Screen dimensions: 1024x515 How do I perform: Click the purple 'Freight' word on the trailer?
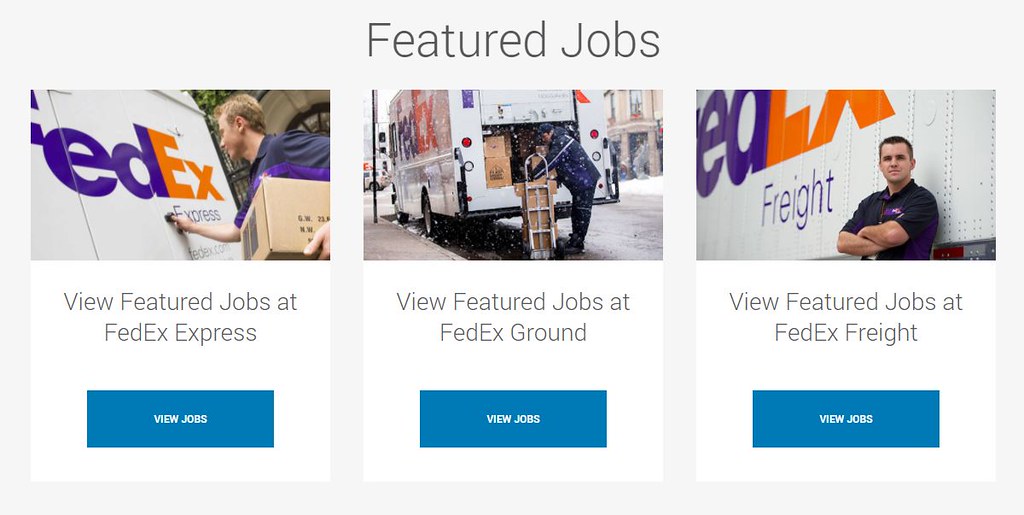pyautogui.click(x=797, y=199)
